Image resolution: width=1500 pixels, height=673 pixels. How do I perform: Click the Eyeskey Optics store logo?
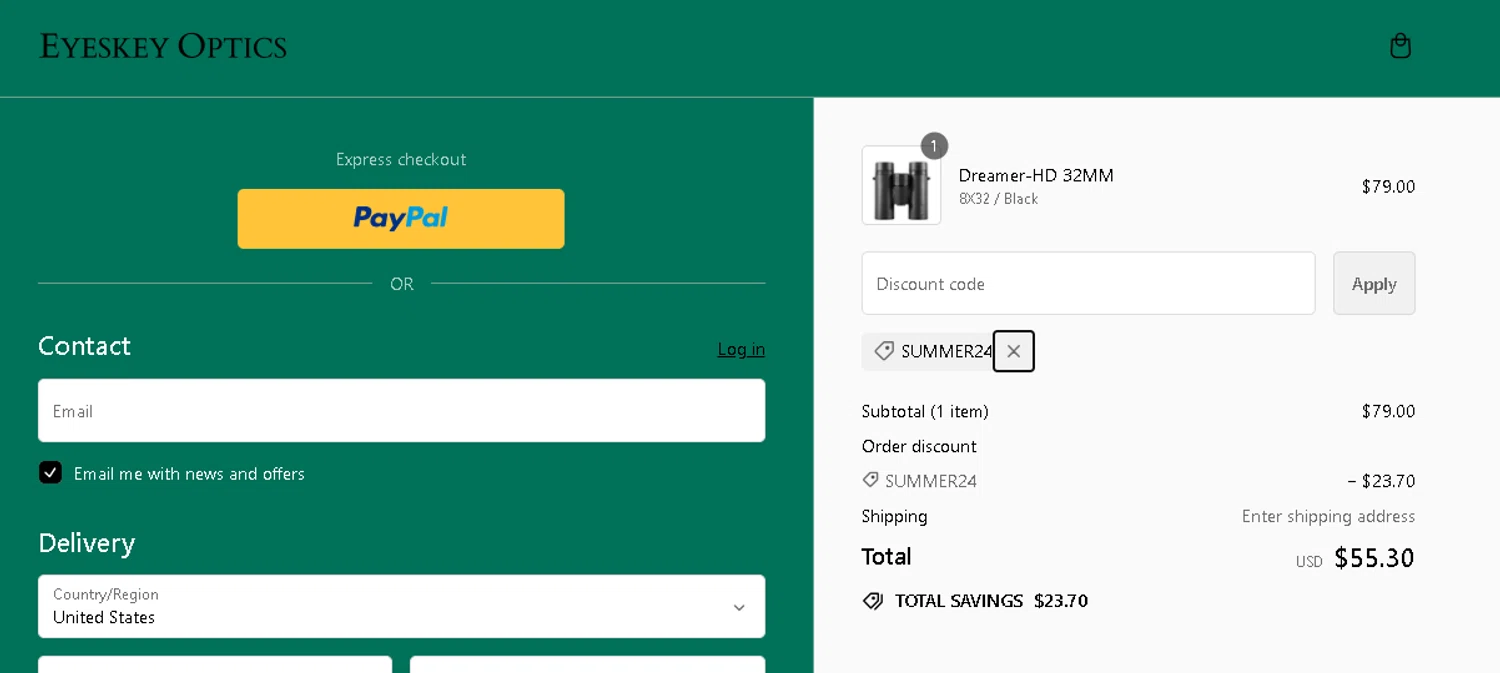(x=163, y=47)
